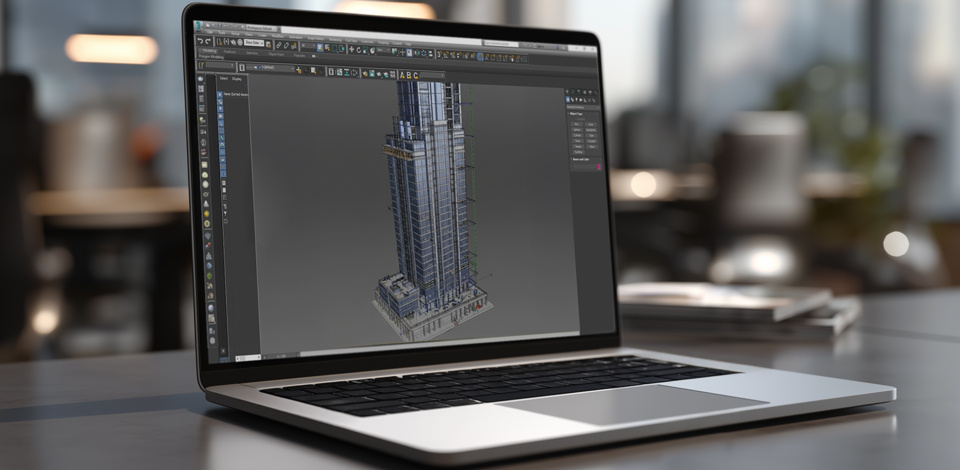The width and height of the screenshot is (960, 470).
Task: Click the Box button under Object Type
Action: pyautogui.click(x=577, y=124)
